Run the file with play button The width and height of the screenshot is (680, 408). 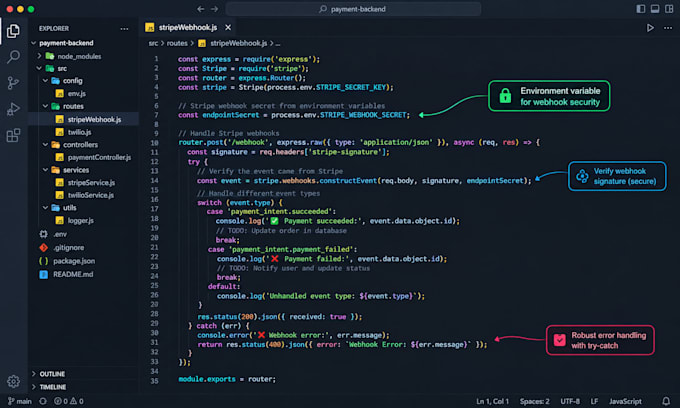[x=650, y=28]
